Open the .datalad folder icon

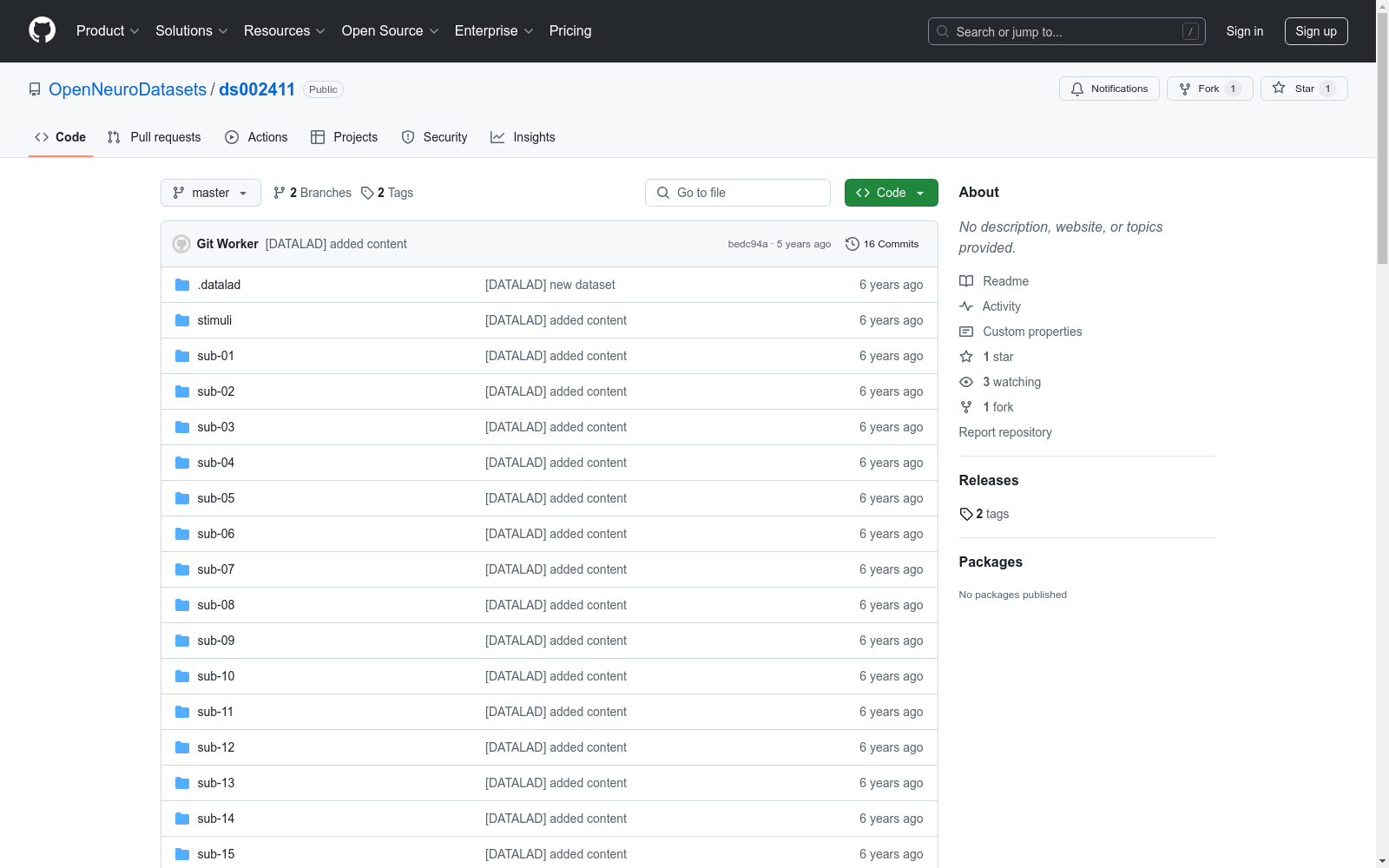[x=182, y=285]
